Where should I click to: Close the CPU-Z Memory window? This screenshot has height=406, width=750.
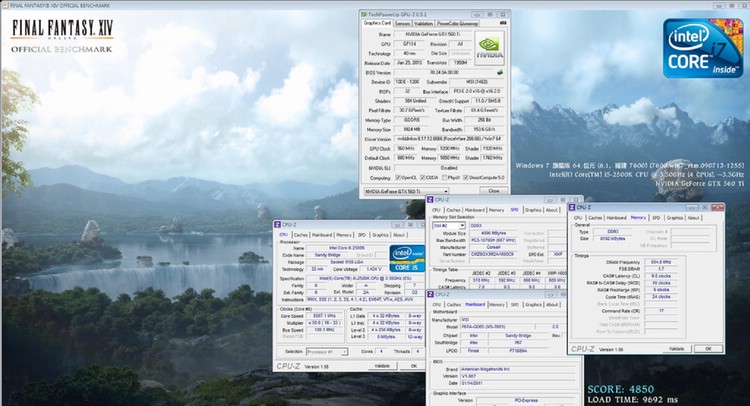click(x=717, y=208)
